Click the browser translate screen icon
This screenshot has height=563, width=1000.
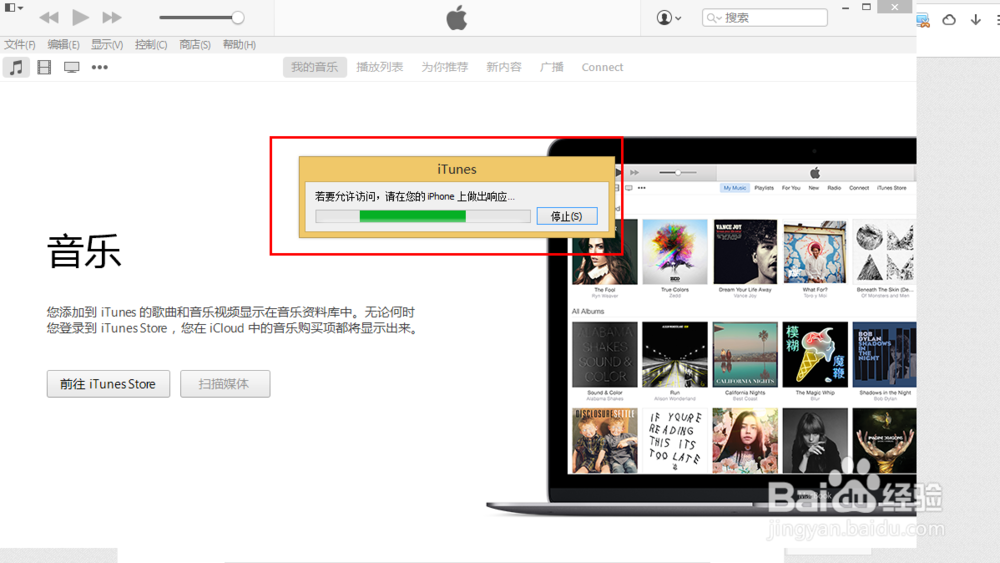tap(923, 20)
